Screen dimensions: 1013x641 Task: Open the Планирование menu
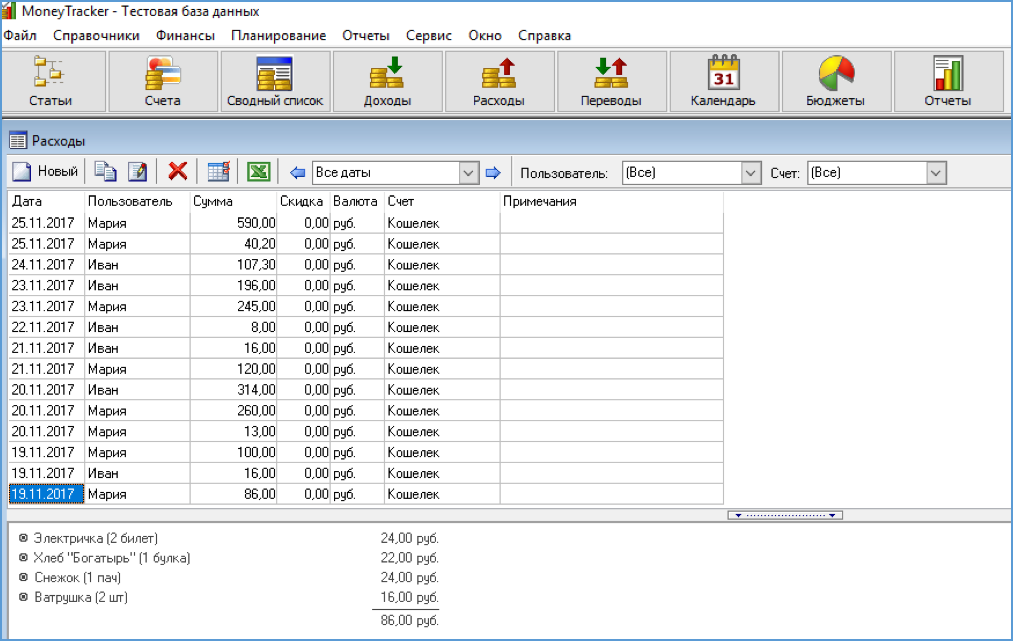point(278,35)
